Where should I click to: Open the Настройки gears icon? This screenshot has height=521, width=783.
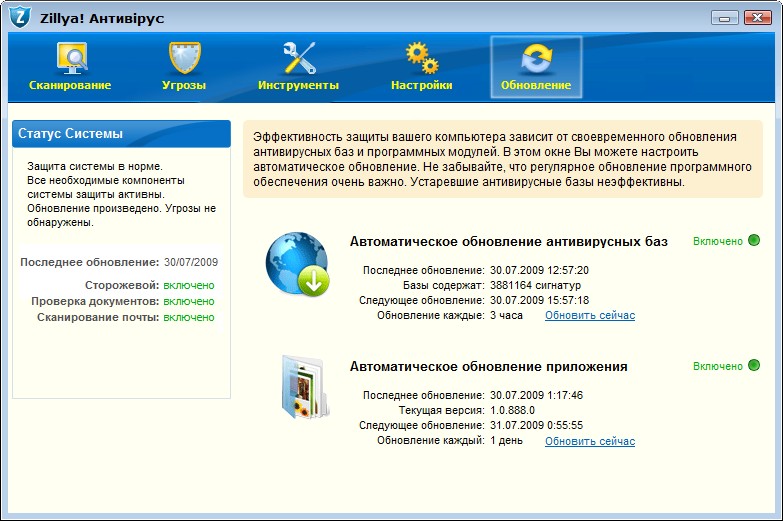(x=421, y=58)
